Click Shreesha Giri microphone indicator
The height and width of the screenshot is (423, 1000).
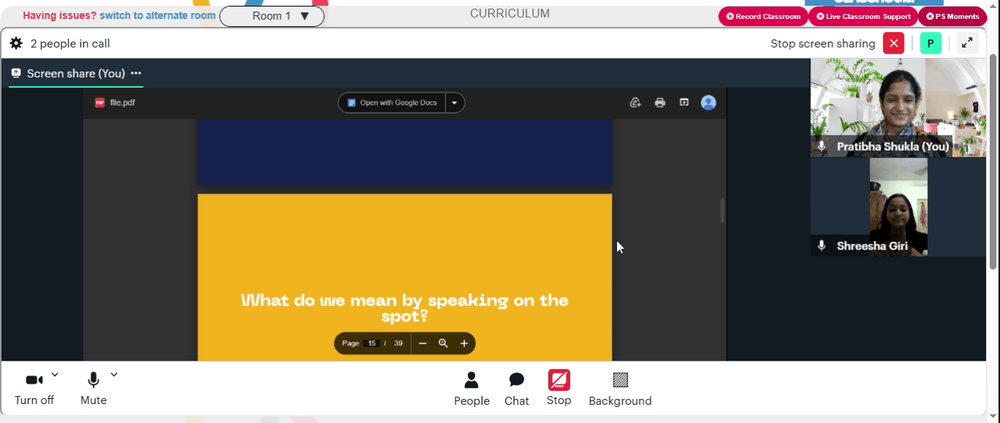pyautogui.click(x=821, y=246)
